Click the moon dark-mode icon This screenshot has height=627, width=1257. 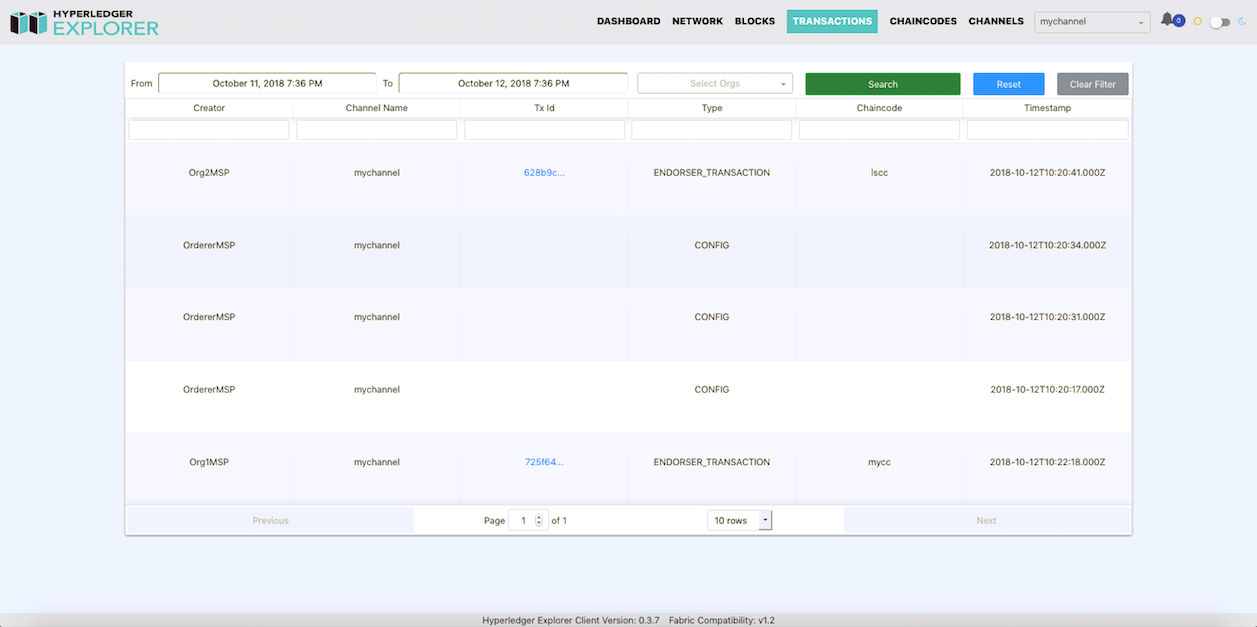tap(1241, 21)
